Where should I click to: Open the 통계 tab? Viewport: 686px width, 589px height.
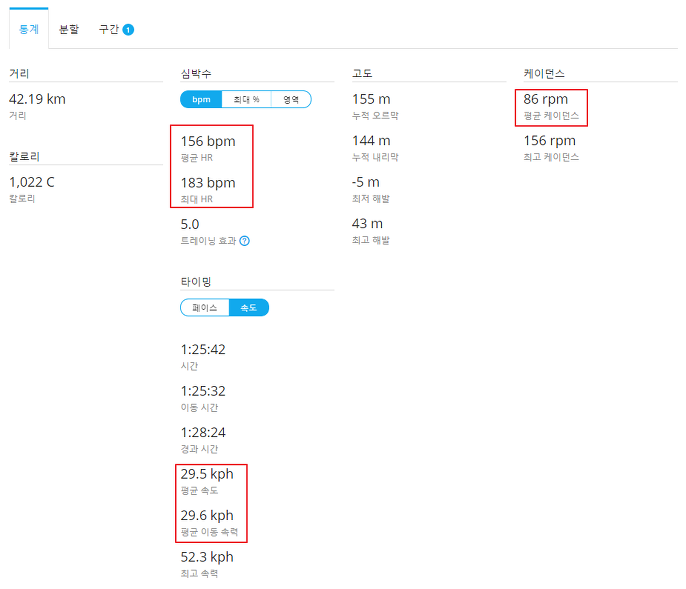point(29,29)
